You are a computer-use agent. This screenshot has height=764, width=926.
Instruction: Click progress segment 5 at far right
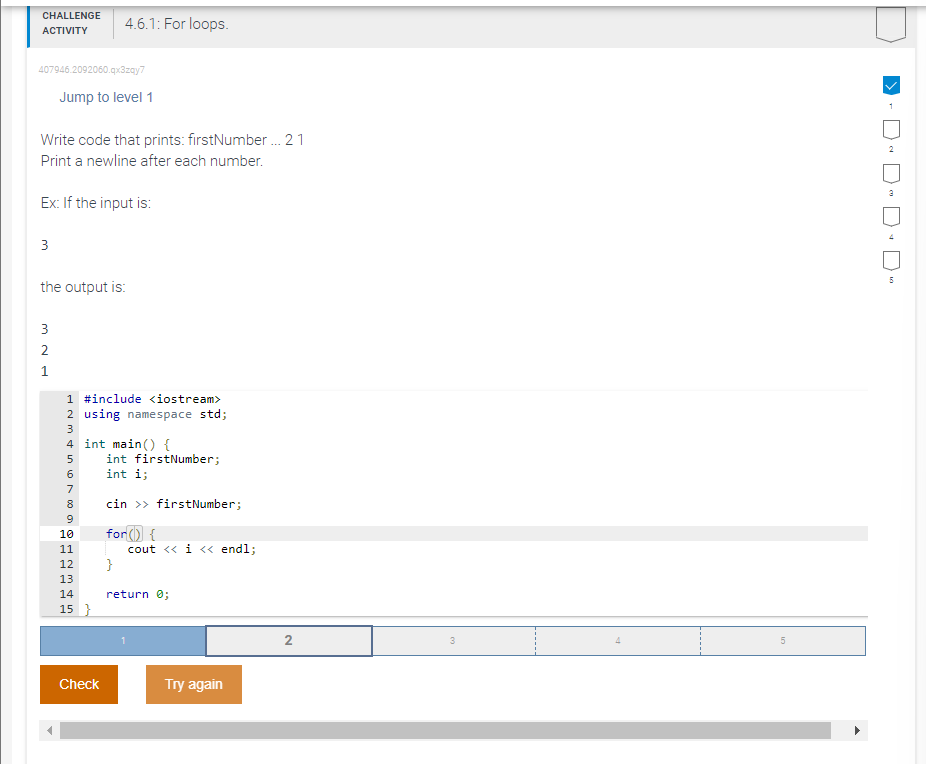pos(783,640)
